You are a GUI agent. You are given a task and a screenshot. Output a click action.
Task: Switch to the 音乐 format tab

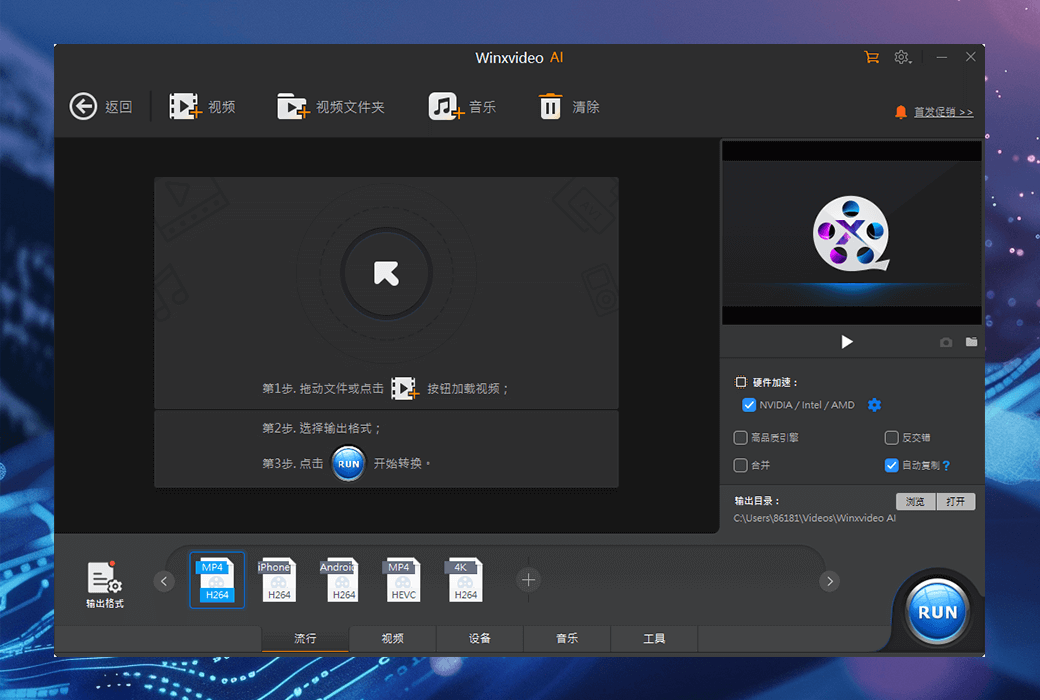tap(567, 638)
